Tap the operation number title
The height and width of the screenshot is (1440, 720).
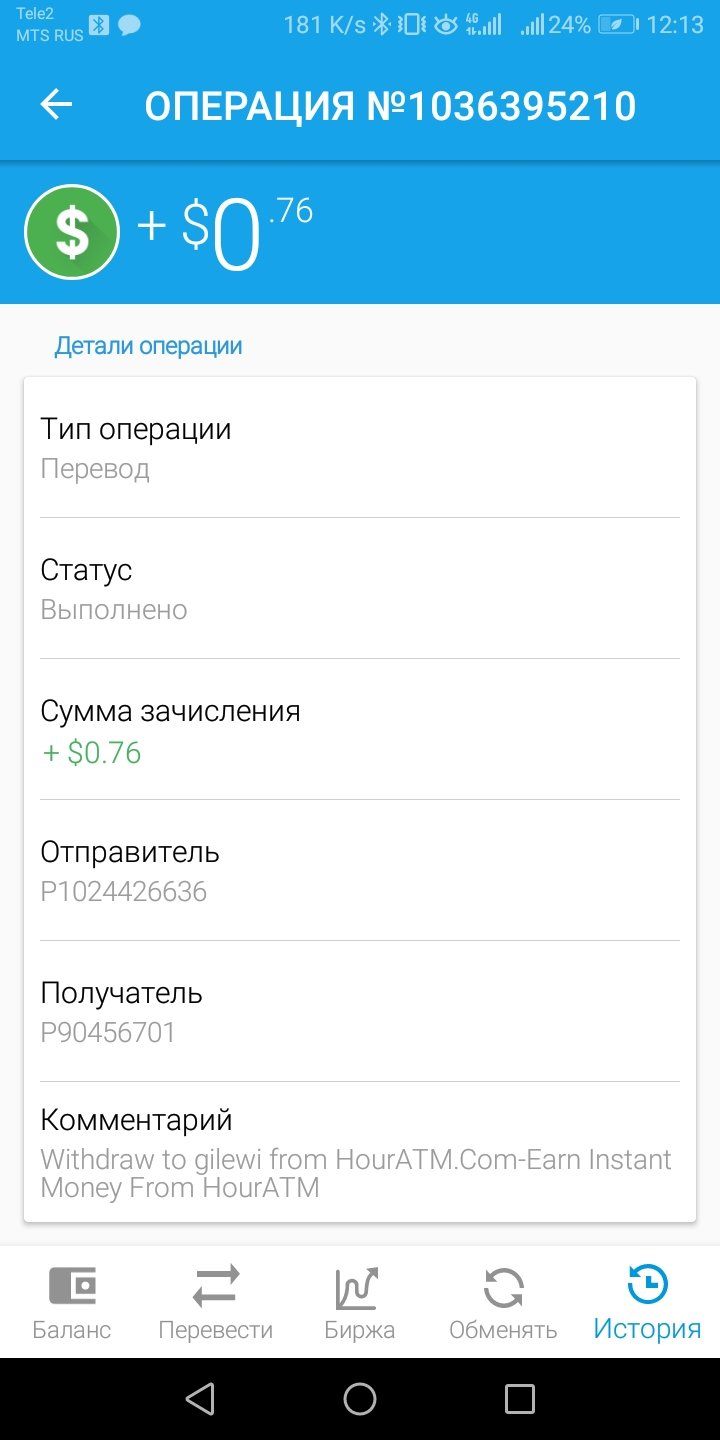coord(390,106)
